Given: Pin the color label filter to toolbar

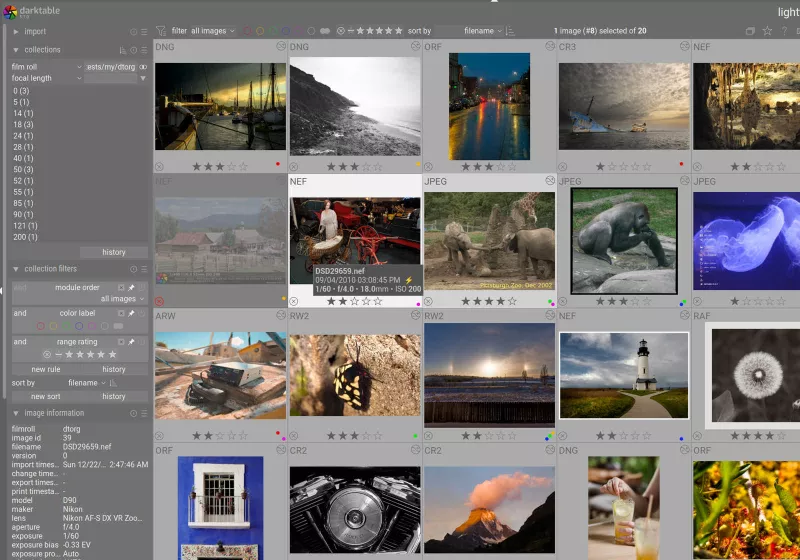Looking at the screenshot, I should pos(132,313).
